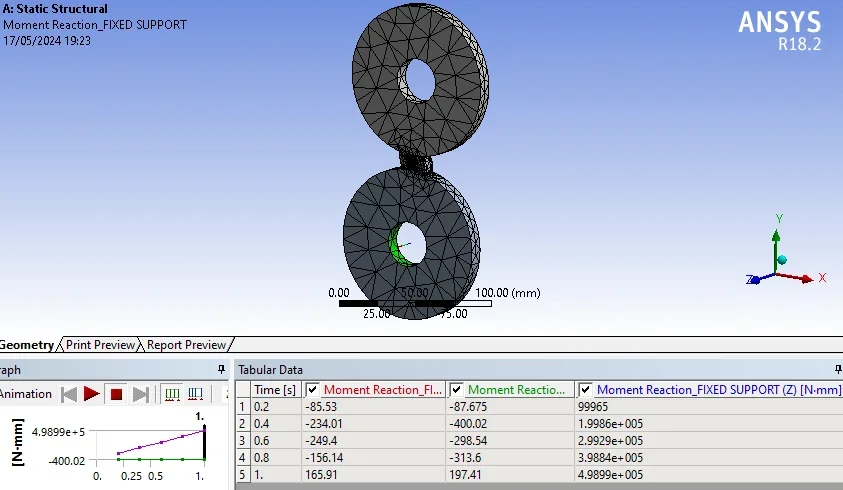Select row 3 in Tabular Data
843x490 pixels.
coord(244,440)
